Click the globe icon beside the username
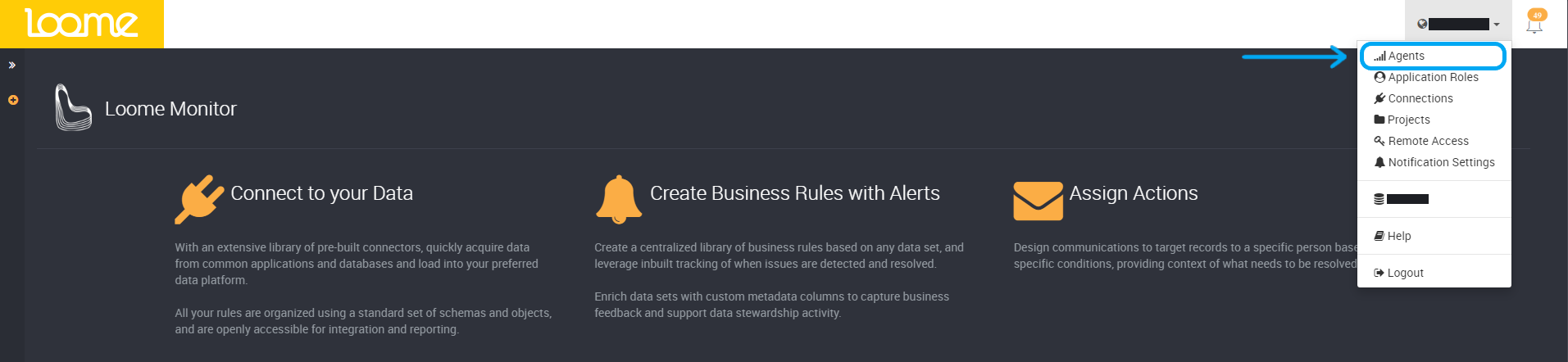1568x362 pixels. (x=1422, y=25)
